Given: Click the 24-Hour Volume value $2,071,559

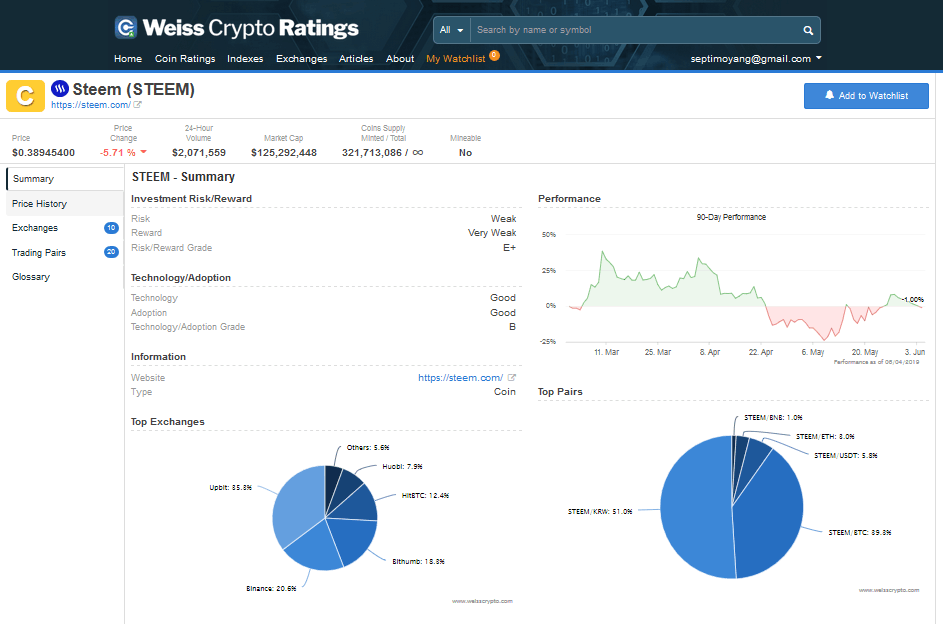Looking at the screenshot, I should click(199, 153).
